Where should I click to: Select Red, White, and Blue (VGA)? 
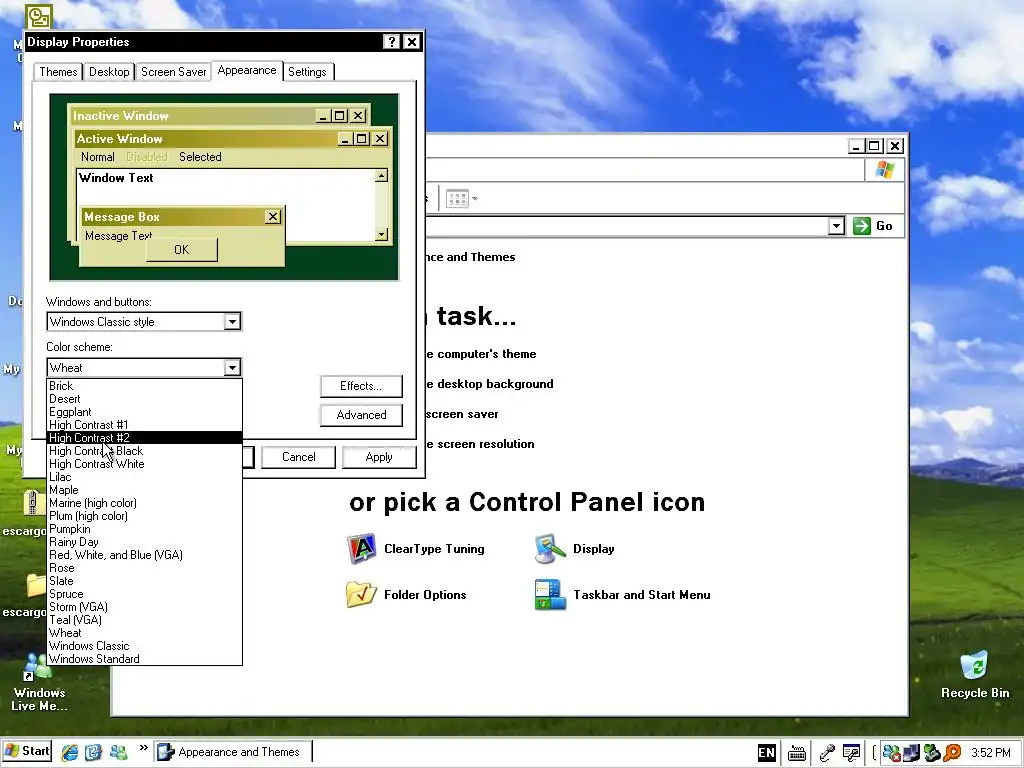pos(144,555)
